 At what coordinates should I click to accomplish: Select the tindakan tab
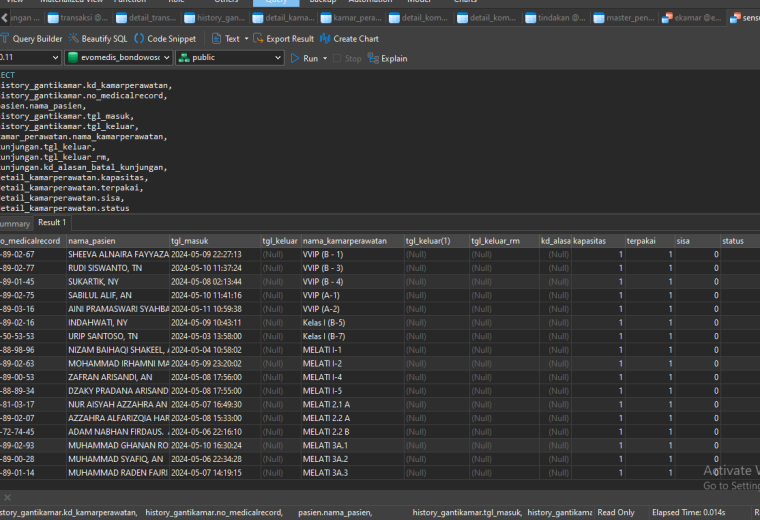[555, 18]
